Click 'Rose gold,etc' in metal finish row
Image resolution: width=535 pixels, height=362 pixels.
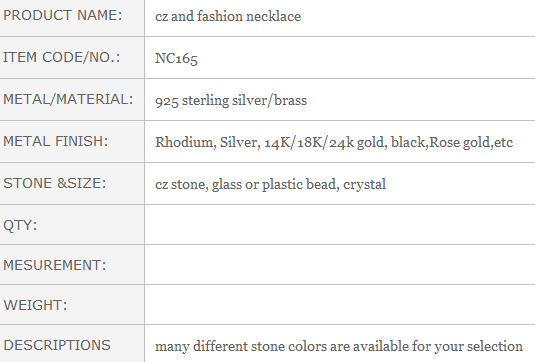point(471,142)
